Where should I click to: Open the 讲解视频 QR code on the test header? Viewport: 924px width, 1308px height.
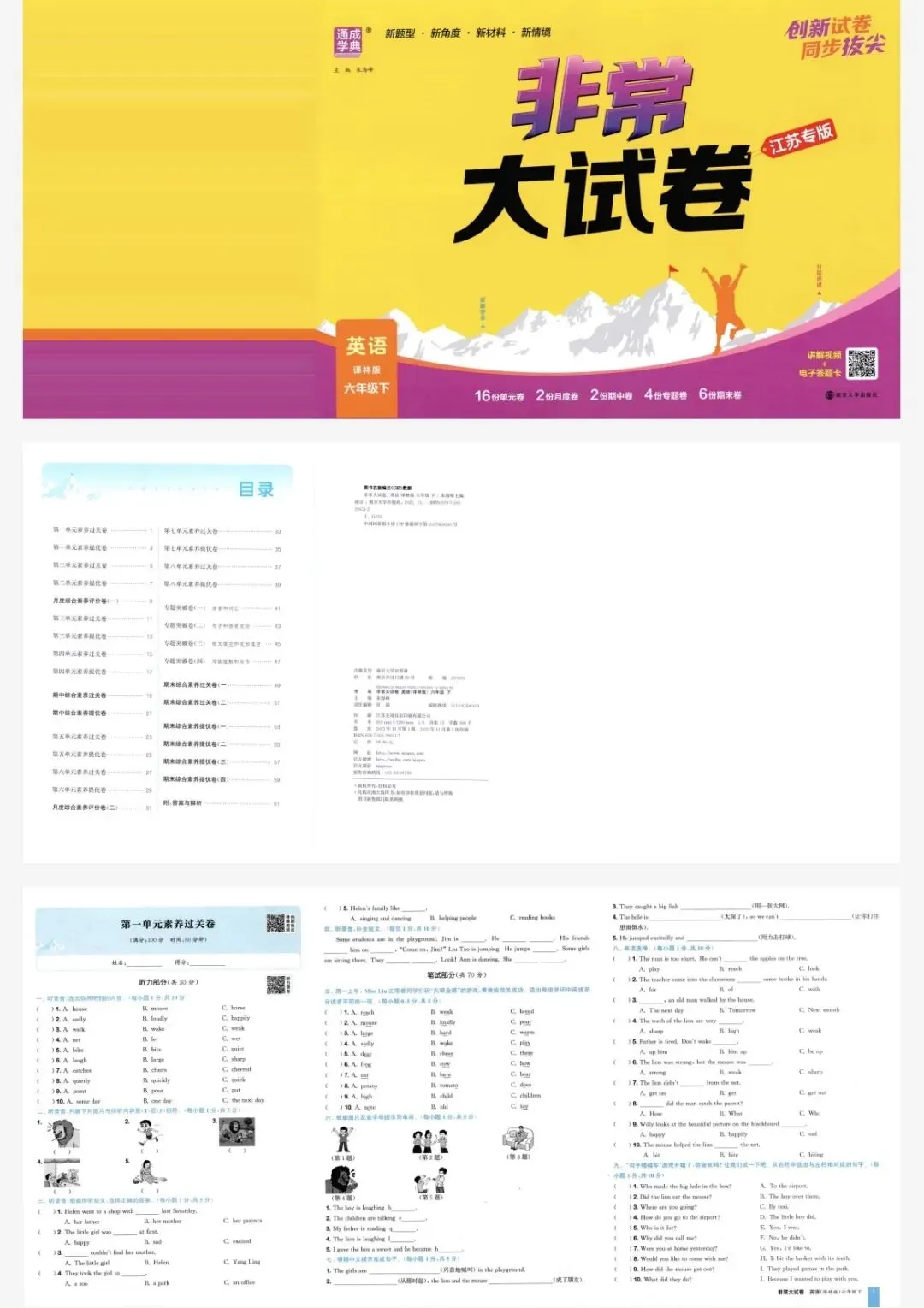[x=274, y=922]
